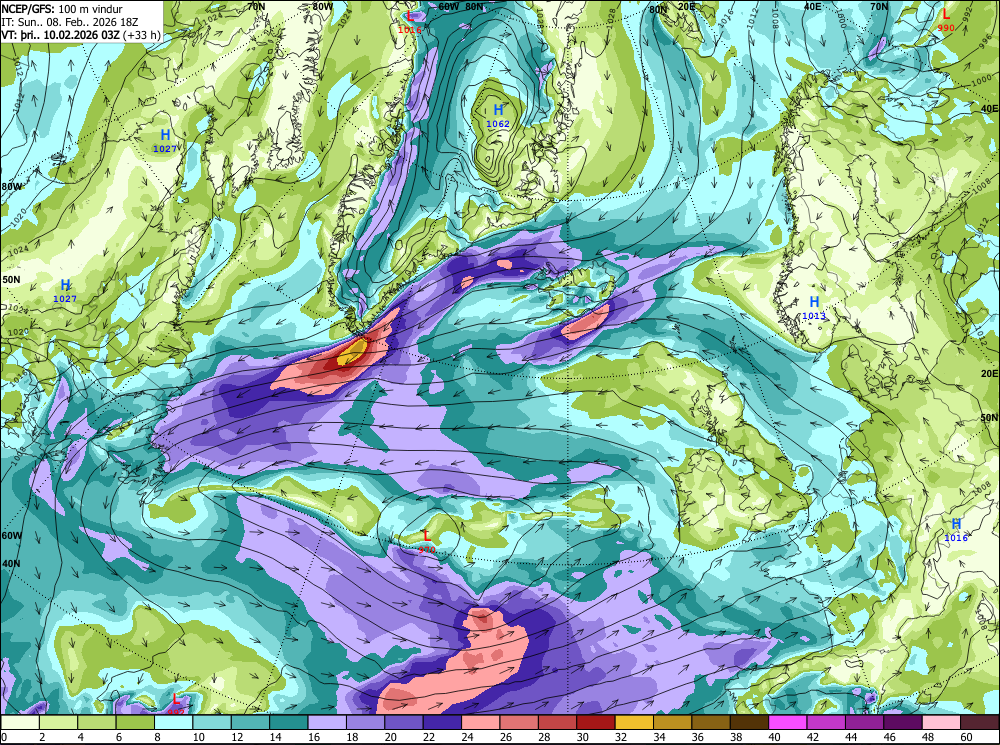Screen dimensions: 1000x745
Task: Pick the light green 2–4 legend swatch
Action: pyautogui.click(x=59, y=722)
